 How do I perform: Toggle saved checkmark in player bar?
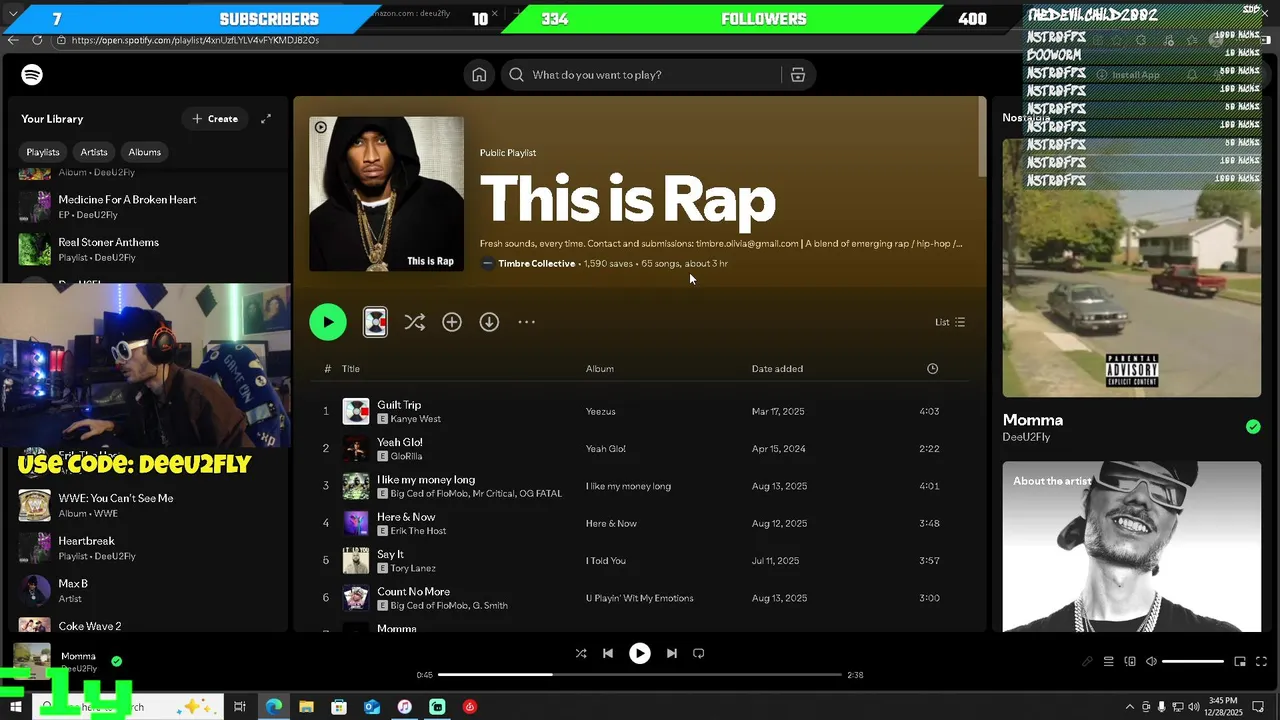[117, 661]
